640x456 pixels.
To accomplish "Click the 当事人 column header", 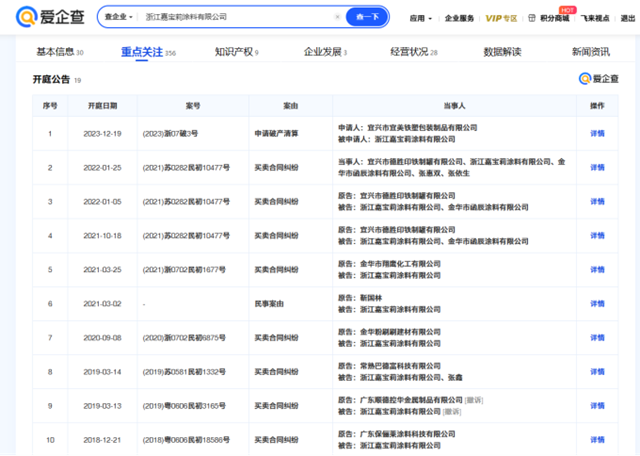I will click(454, 106).
